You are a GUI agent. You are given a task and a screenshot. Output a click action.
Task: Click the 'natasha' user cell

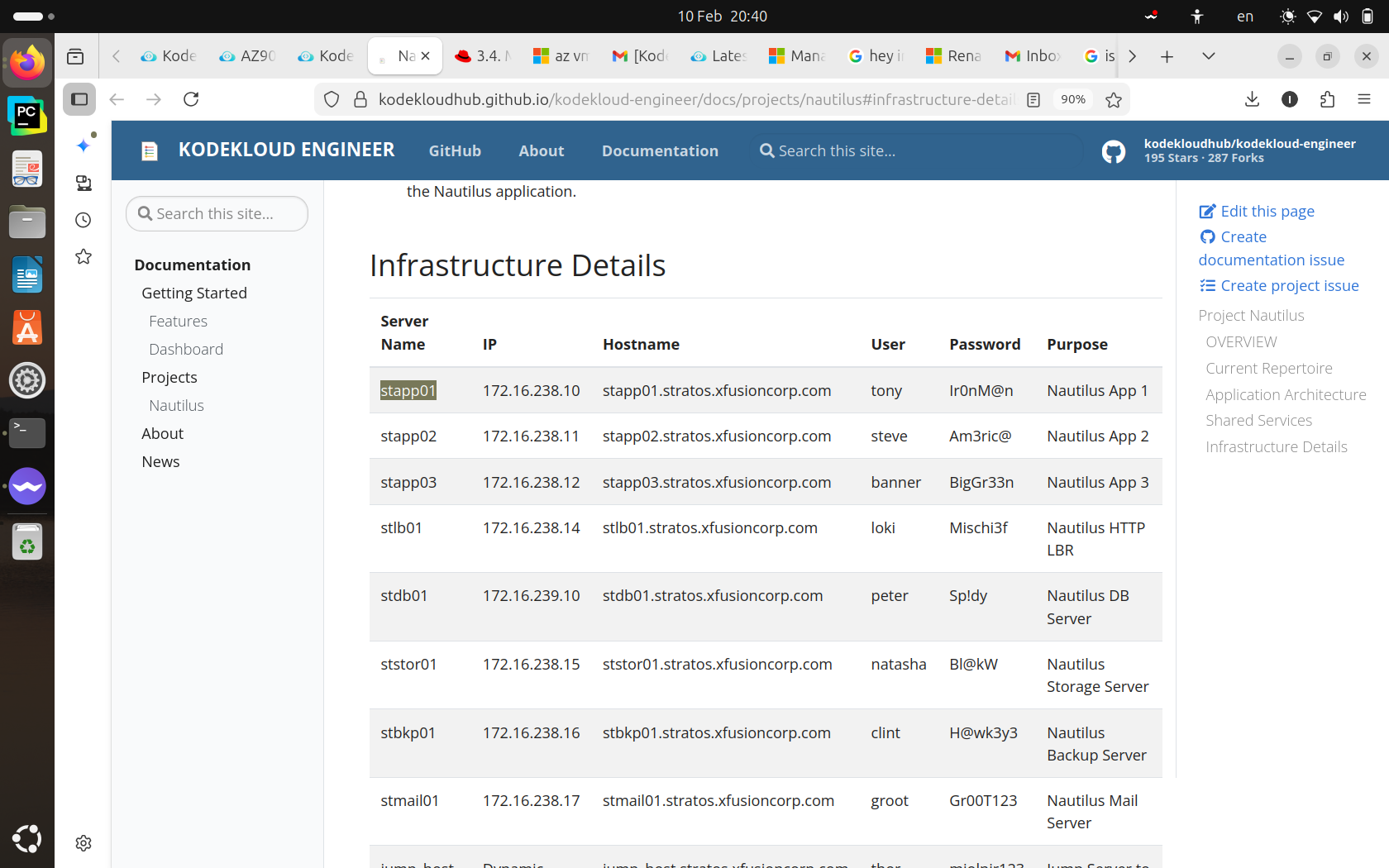click(x=899, y=665)
